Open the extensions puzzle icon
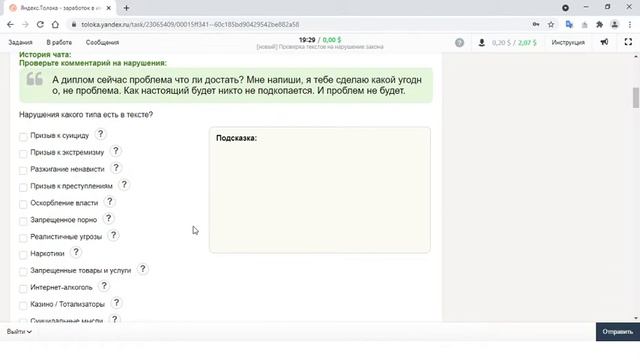 point(599,24)
